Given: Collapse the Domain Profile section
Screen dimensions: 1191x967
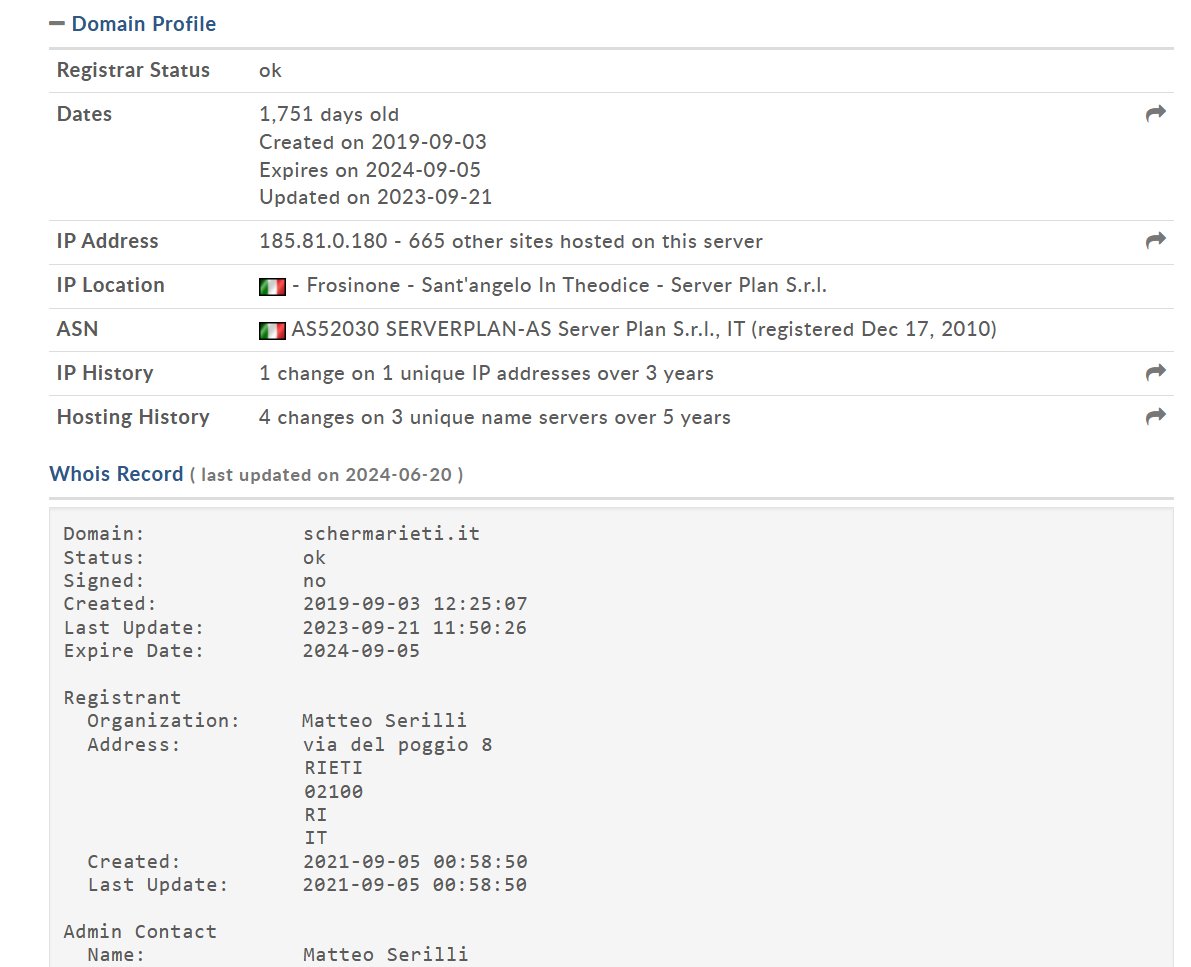Looking at the screenshot, I should click(x=56, y=24).
